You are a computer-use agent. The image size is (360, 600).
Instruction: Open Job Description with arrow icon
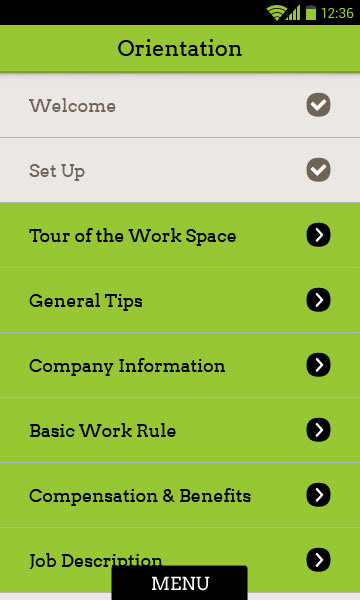click(x=318, y=560)
